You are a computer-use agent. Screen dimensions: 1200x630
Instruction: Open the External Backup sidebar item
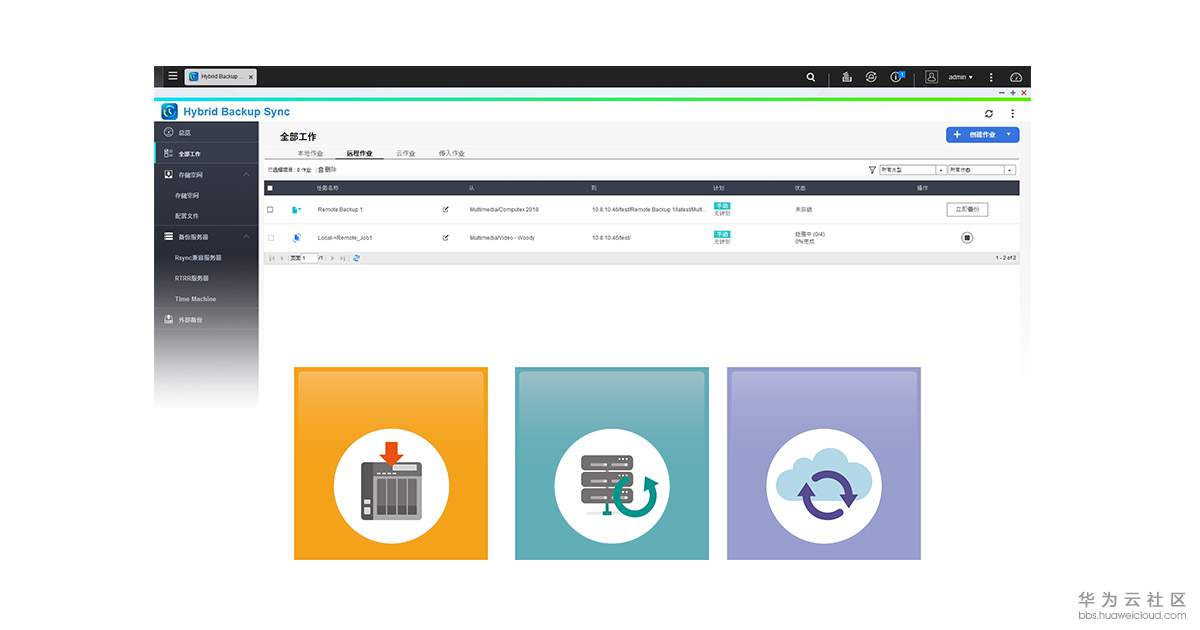pyautogui.click(x=206, y=320)
